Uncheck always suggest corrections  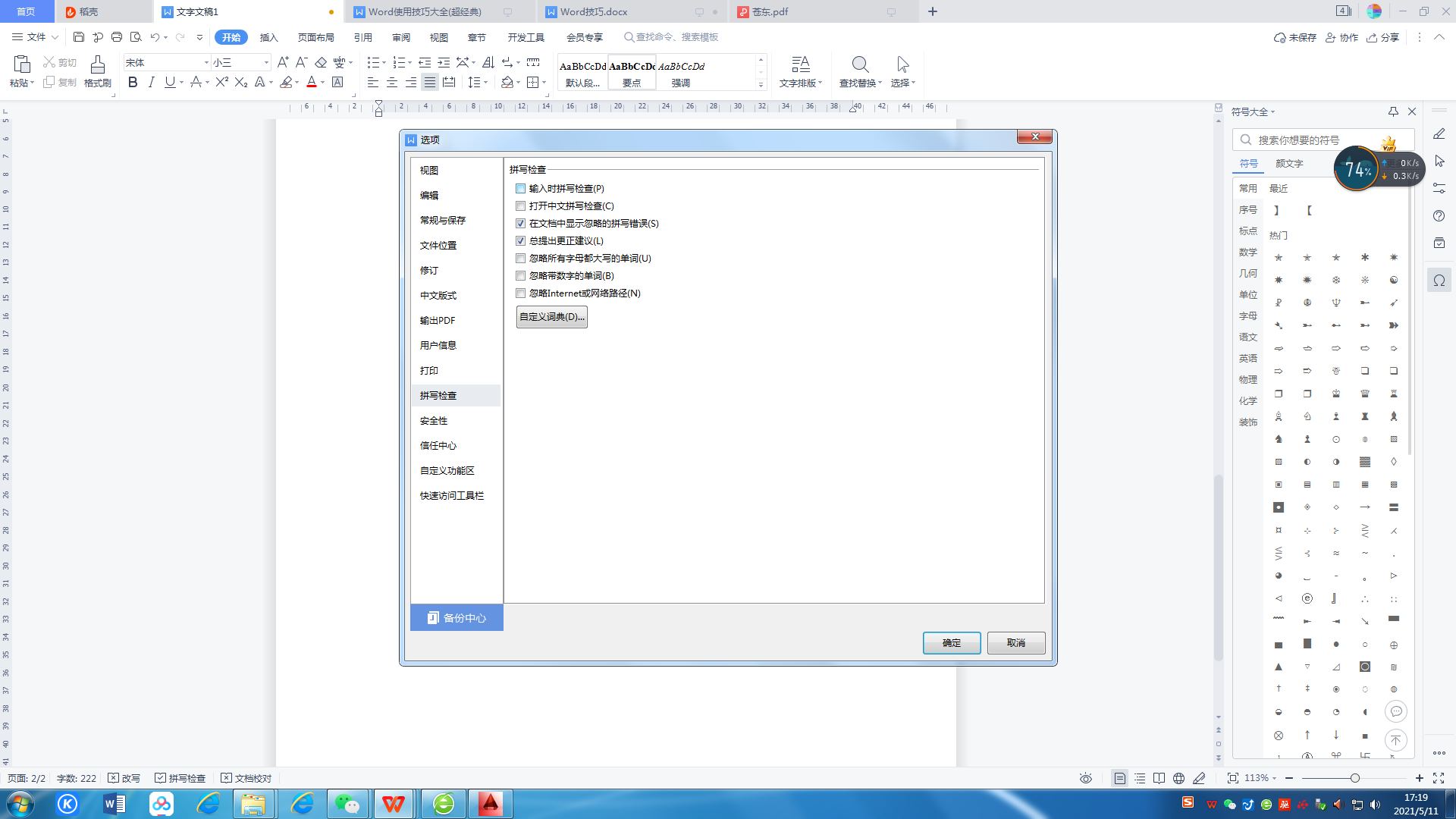(x=520, y=241)
